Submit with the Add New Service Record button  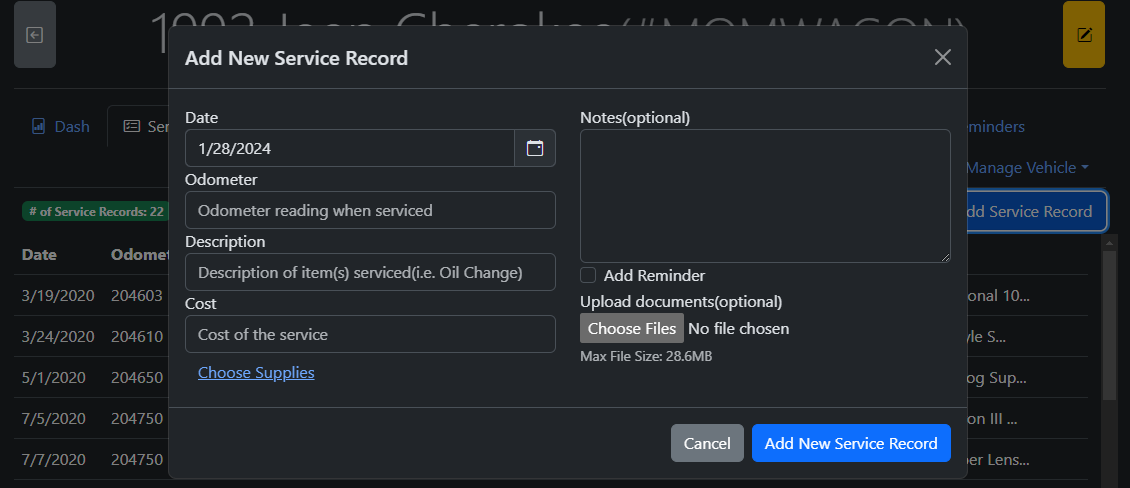(x=851, y=443)
